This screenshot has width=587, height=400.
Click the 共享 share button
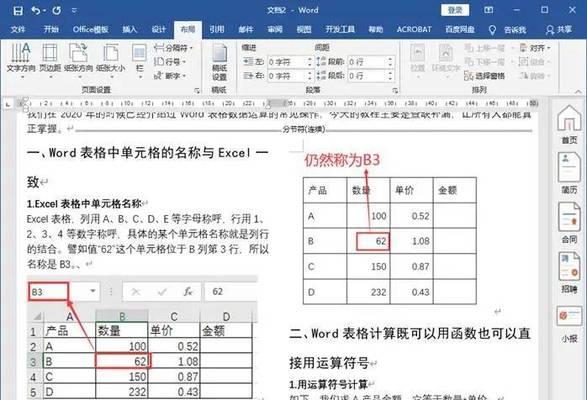click(x=559, y=30)
